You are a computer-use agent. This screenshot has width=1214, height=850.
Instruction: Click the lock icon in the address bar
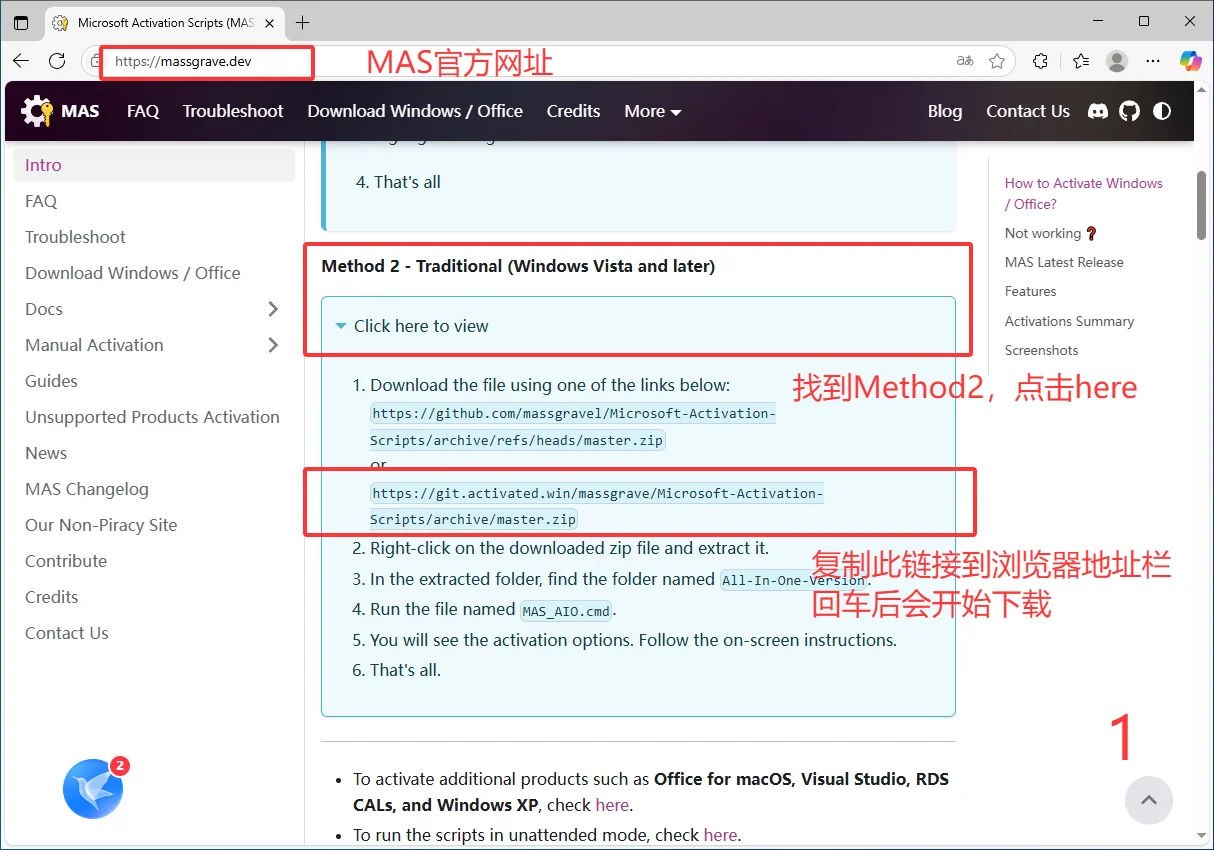[97, 61]
